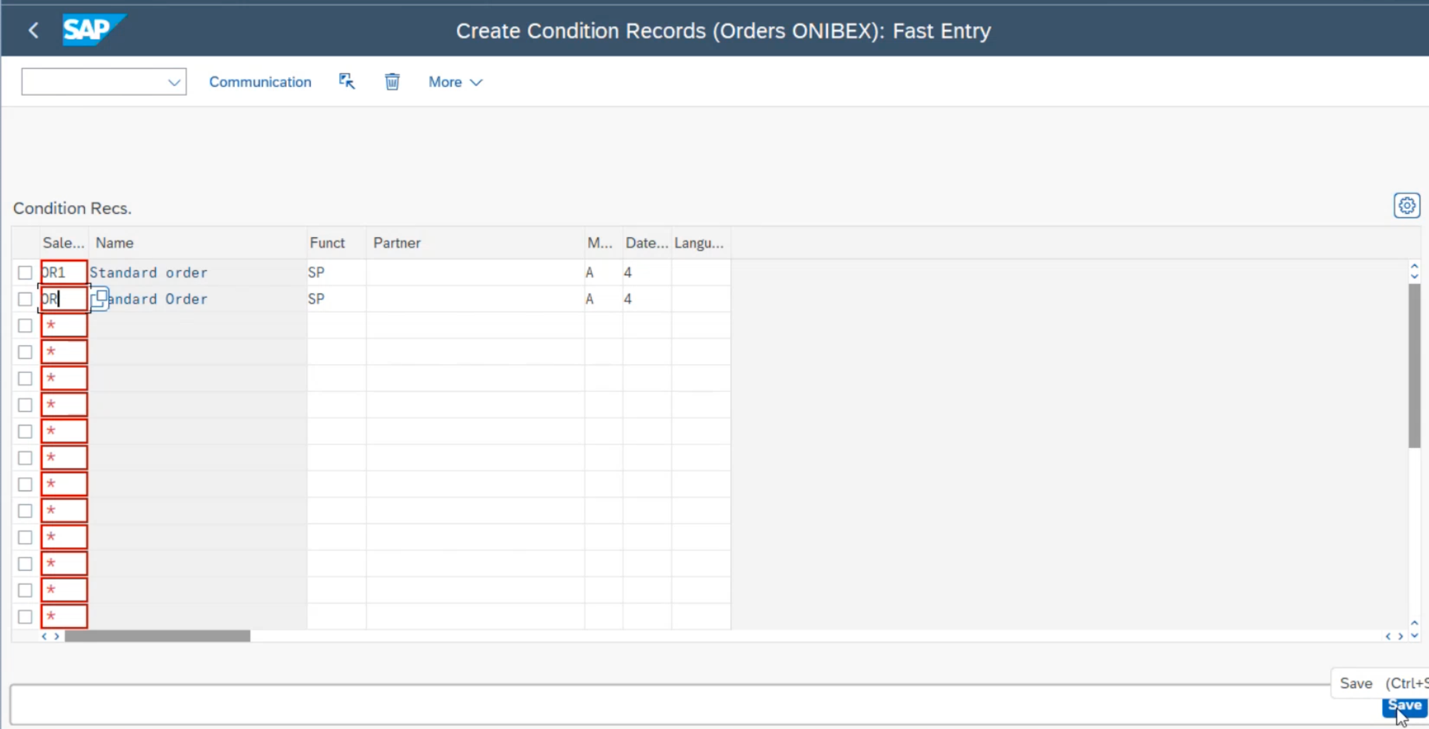Click the Language column header

click(699, 243)
